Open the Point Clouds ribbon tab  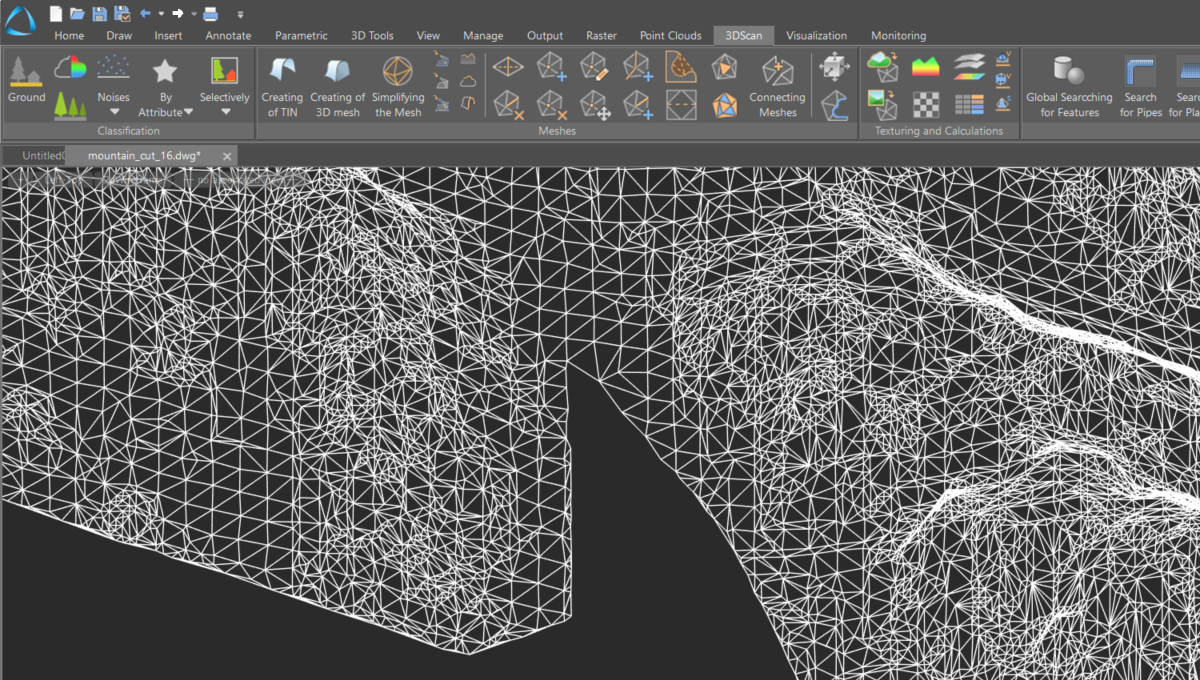tap(670, 35)
